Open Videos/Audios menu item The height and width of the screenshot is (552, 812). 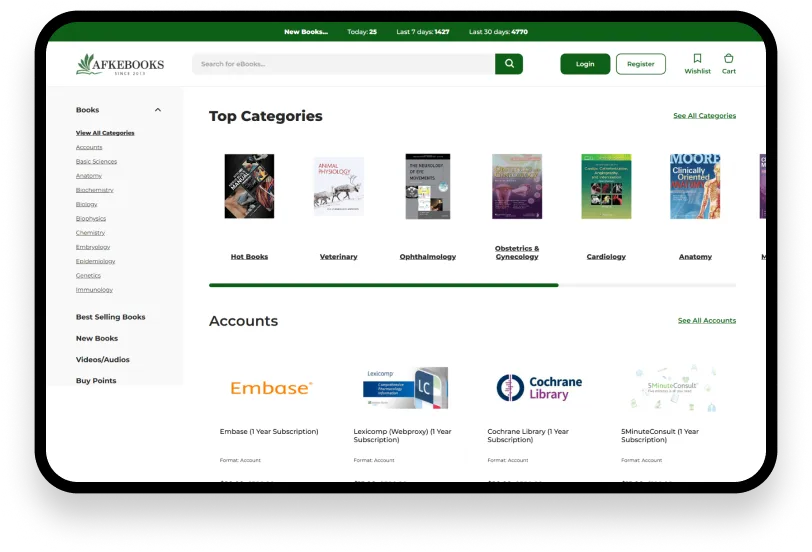[103, 359]
